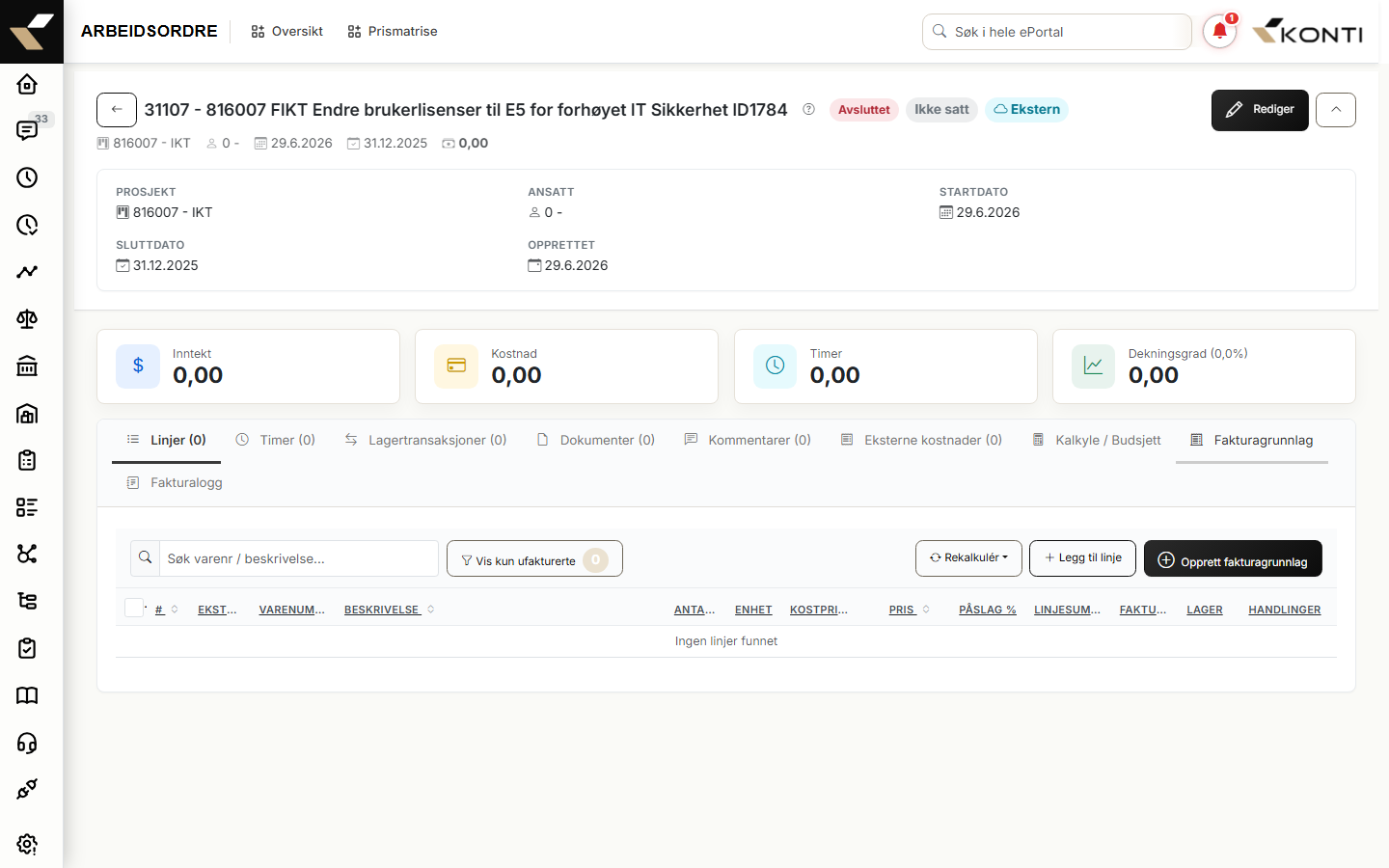The image size is (1389, 868).
Task: Click the Timer card clock icon
Action: pos(775,366)
